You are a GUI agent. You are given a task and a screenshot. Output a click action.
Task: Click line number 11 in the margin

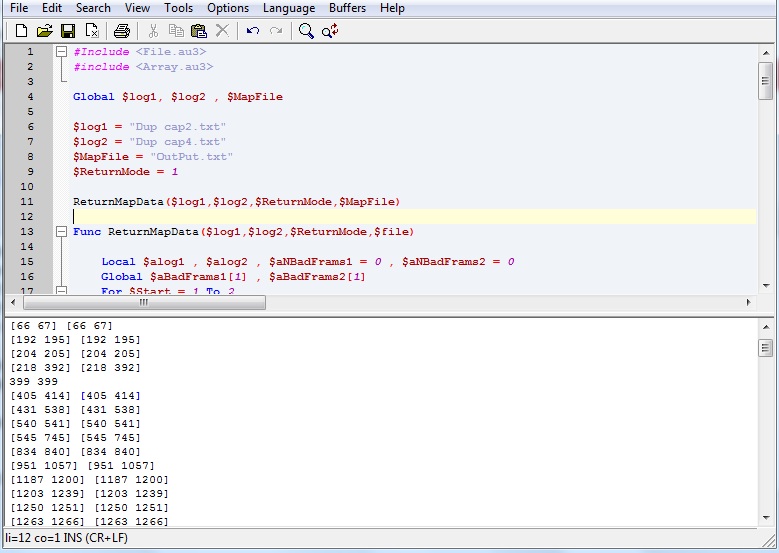(x=27, y=201)
